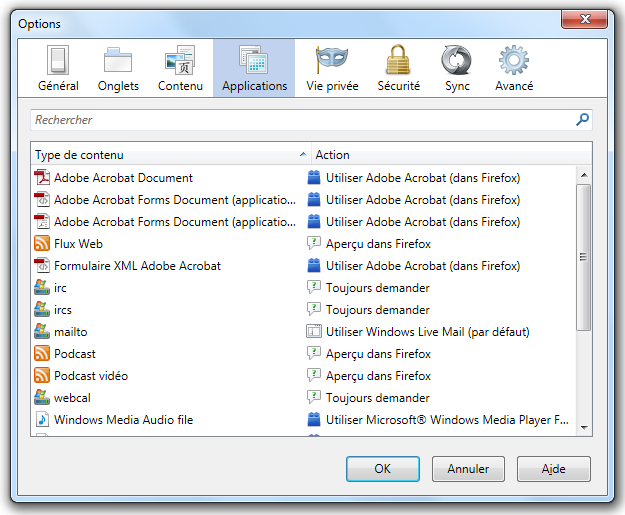Click the search magnifier icon
625x515 pixels.
pos(582,120)
